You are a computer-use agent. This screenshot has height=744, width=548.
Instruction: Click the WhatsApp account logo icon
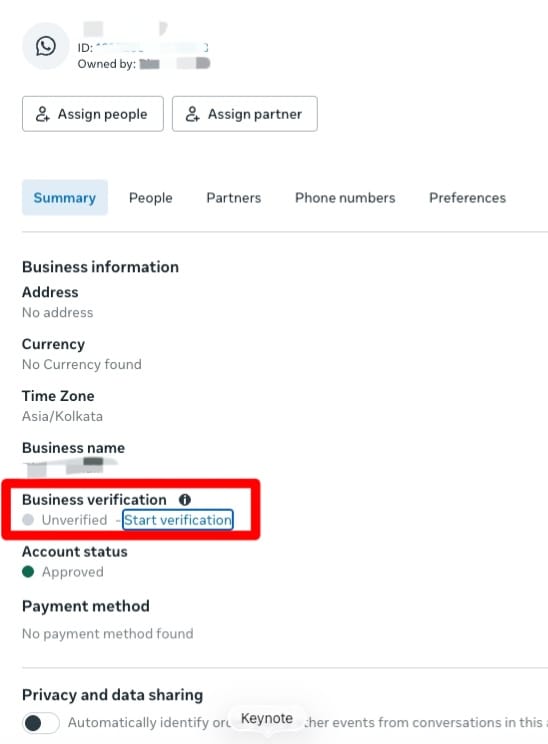(46, 46)
